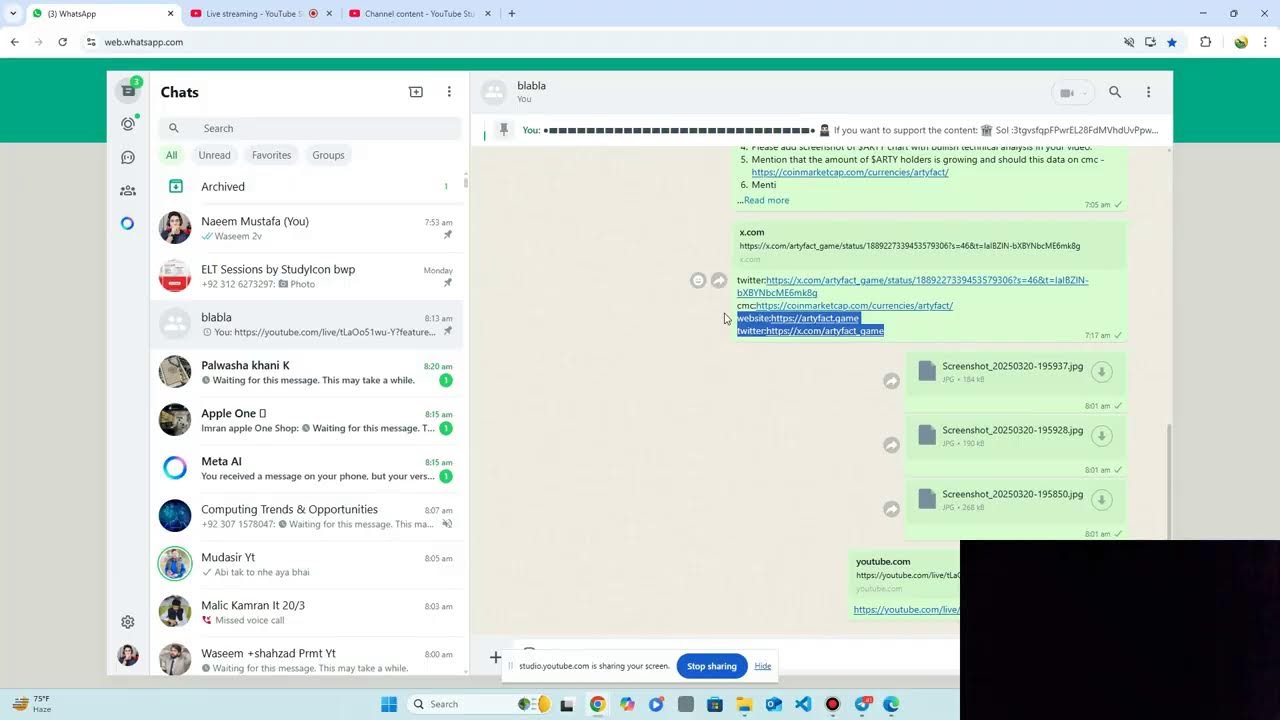Screen dimensions: 1280x720
Task: Forward the x.com link message
Action: coord(719,281)
